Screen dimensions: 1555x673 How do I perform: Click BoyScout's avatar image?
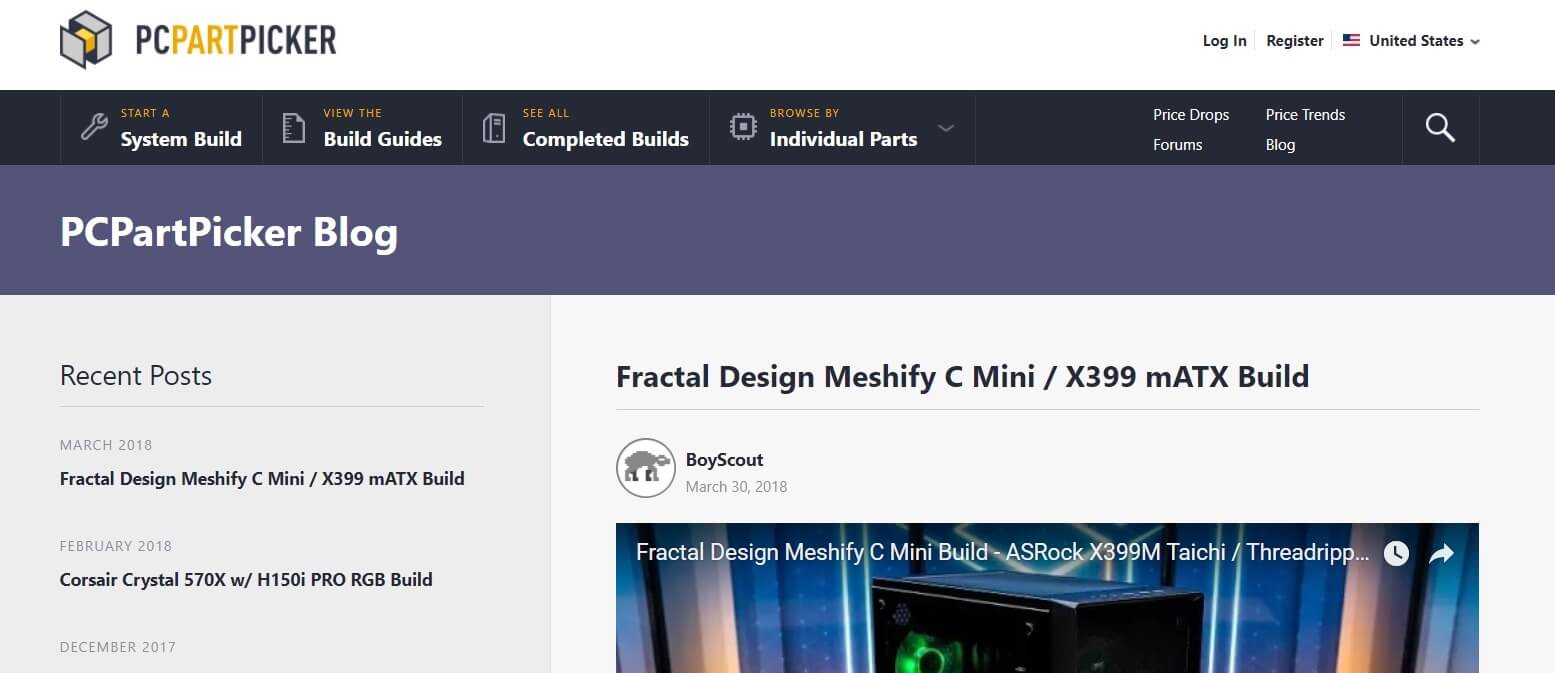point(645,467)
